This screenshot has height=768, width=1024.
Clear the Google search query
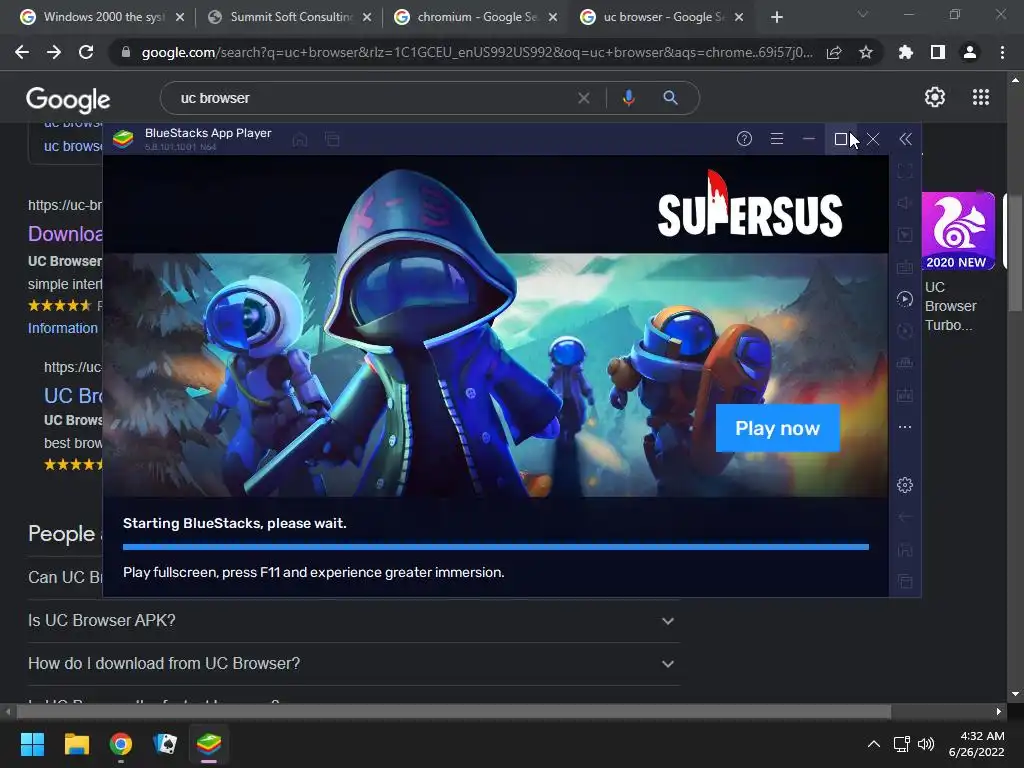click(584, 98)
